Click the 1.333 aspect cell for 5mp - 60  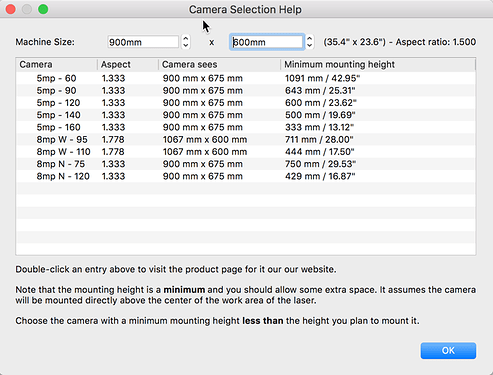113,78
